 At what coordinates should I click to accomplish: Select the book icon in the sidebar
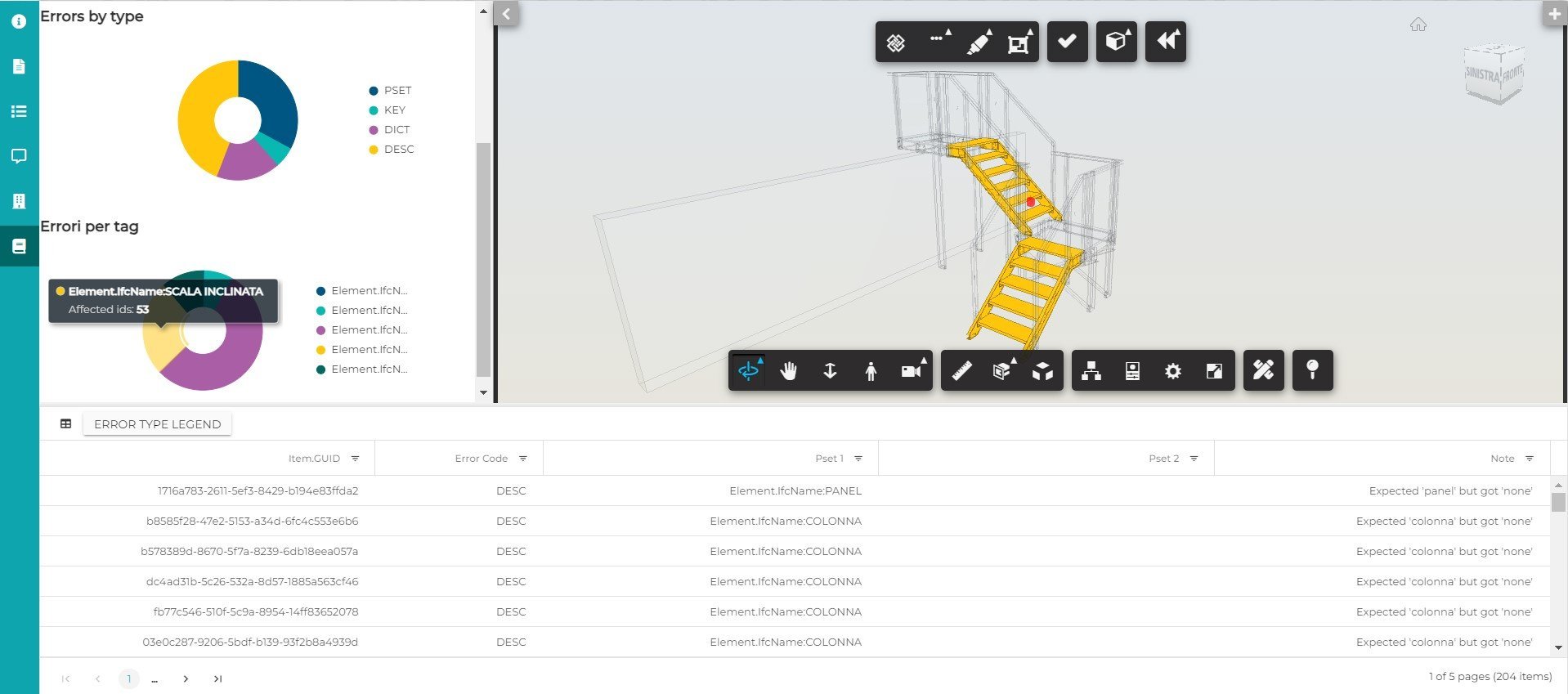[19, 246]
